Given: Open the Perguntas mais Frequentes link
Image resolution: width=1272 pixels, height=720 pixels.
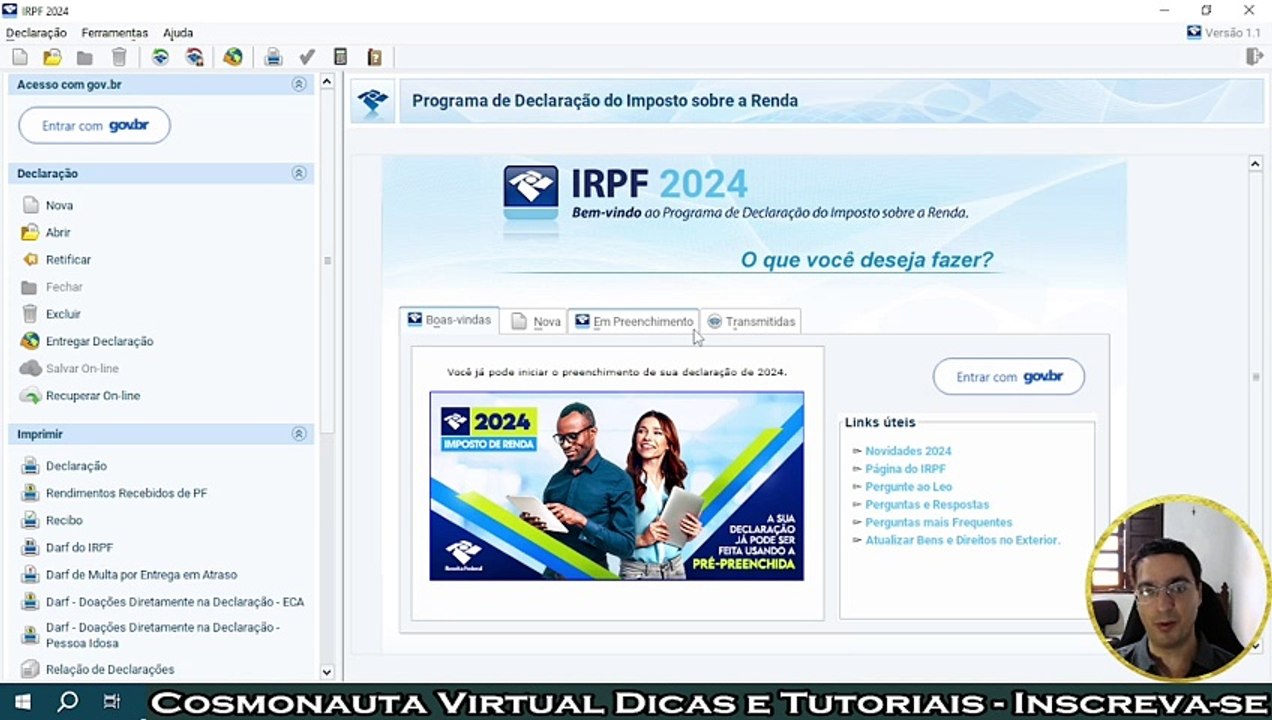Looking at the screenshot, I should pos(939,523).
